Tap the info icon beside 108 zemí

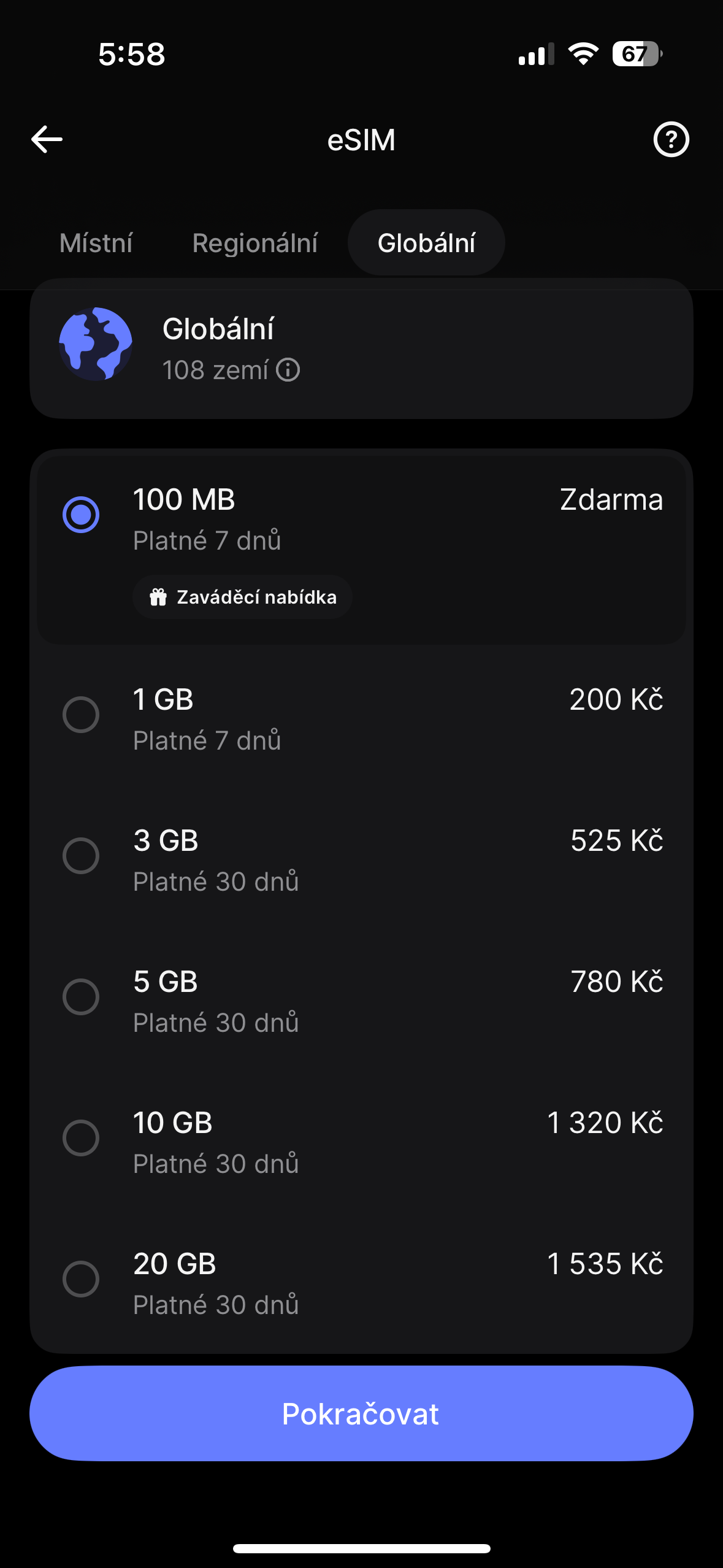(x=288, y=370)
